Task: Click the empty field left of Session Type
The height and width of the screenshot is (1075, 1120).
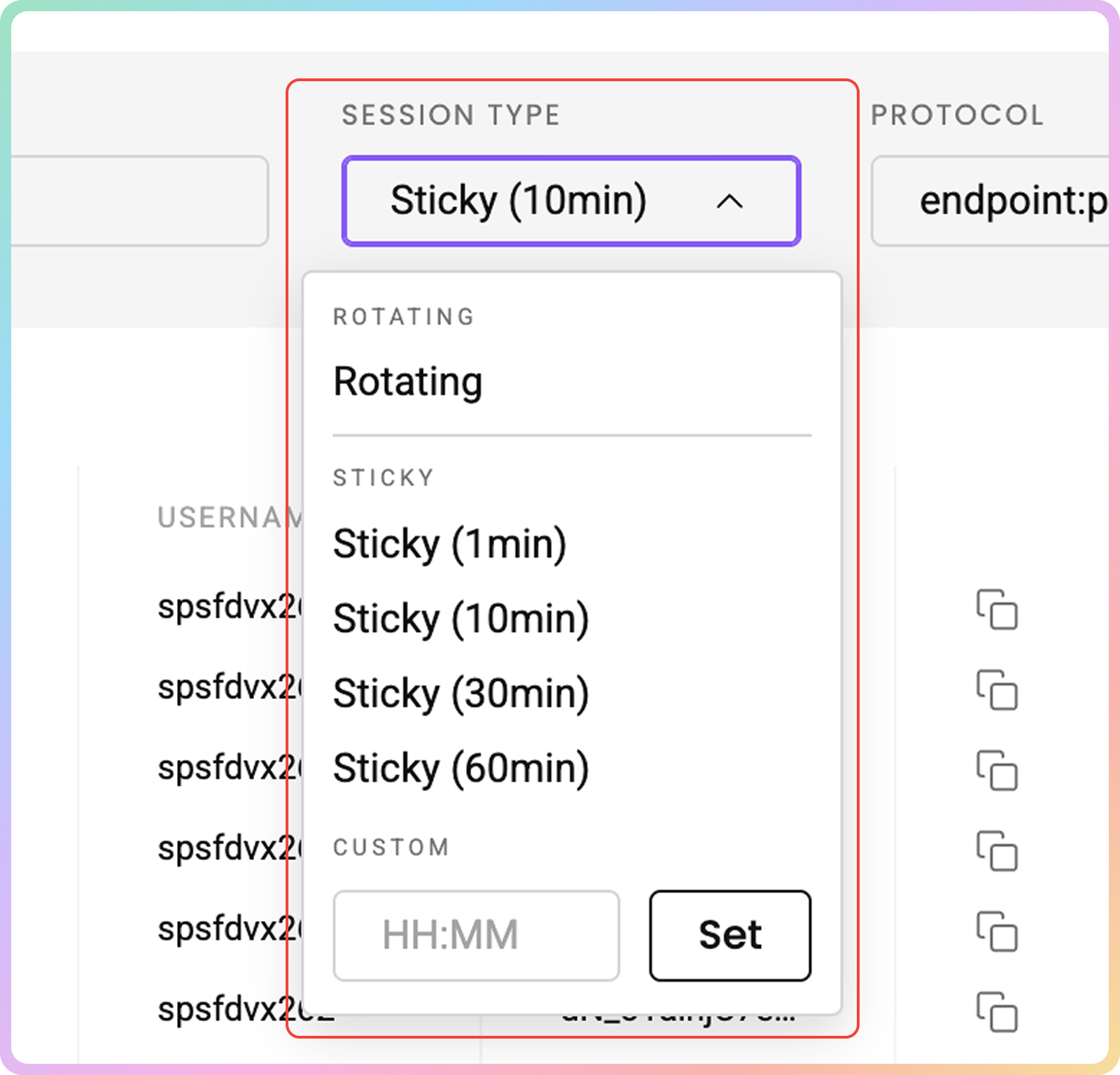Action: [x=140, y=201]
